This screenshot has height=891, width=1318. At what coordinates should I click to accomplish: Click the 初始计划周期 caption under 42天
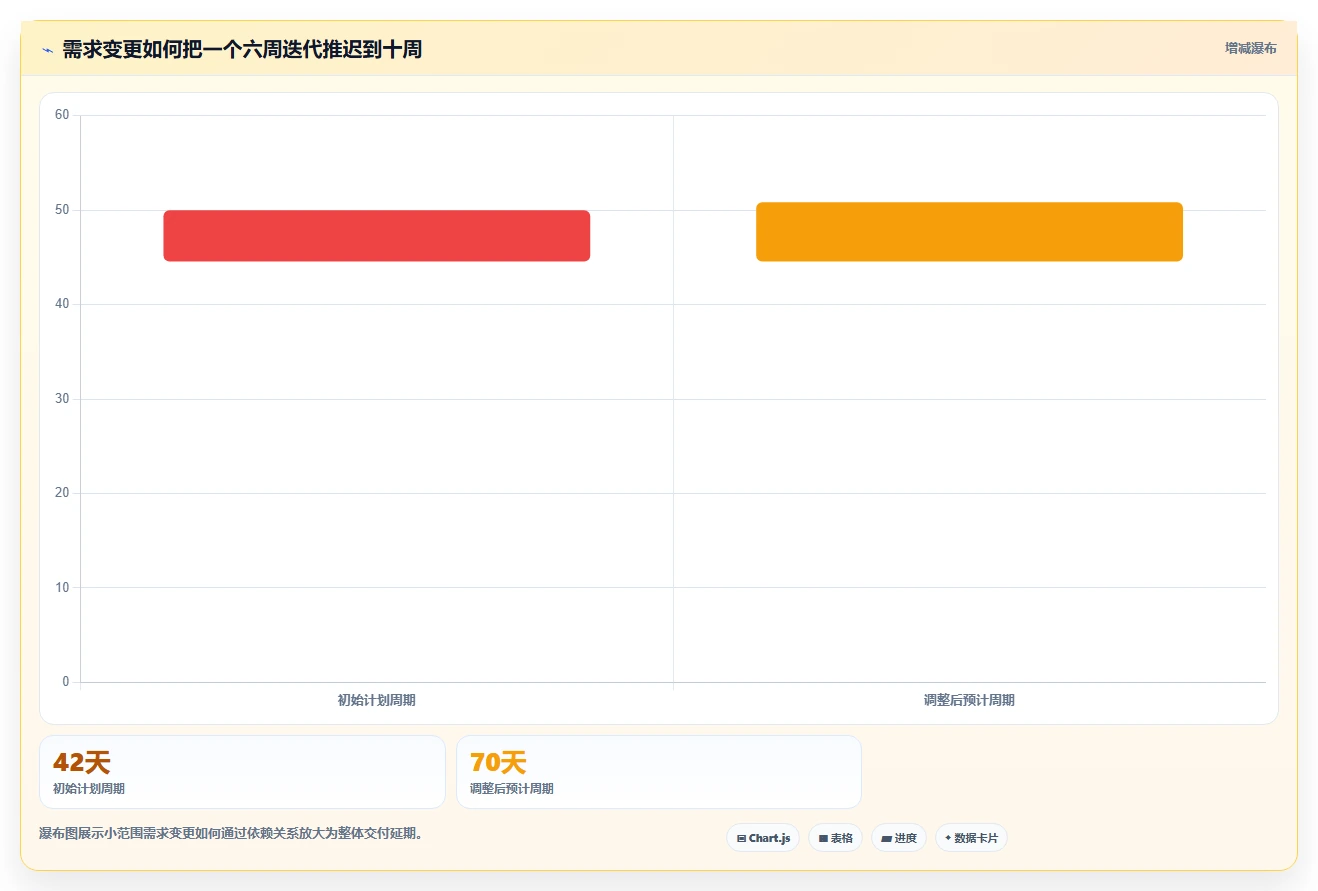89,788
